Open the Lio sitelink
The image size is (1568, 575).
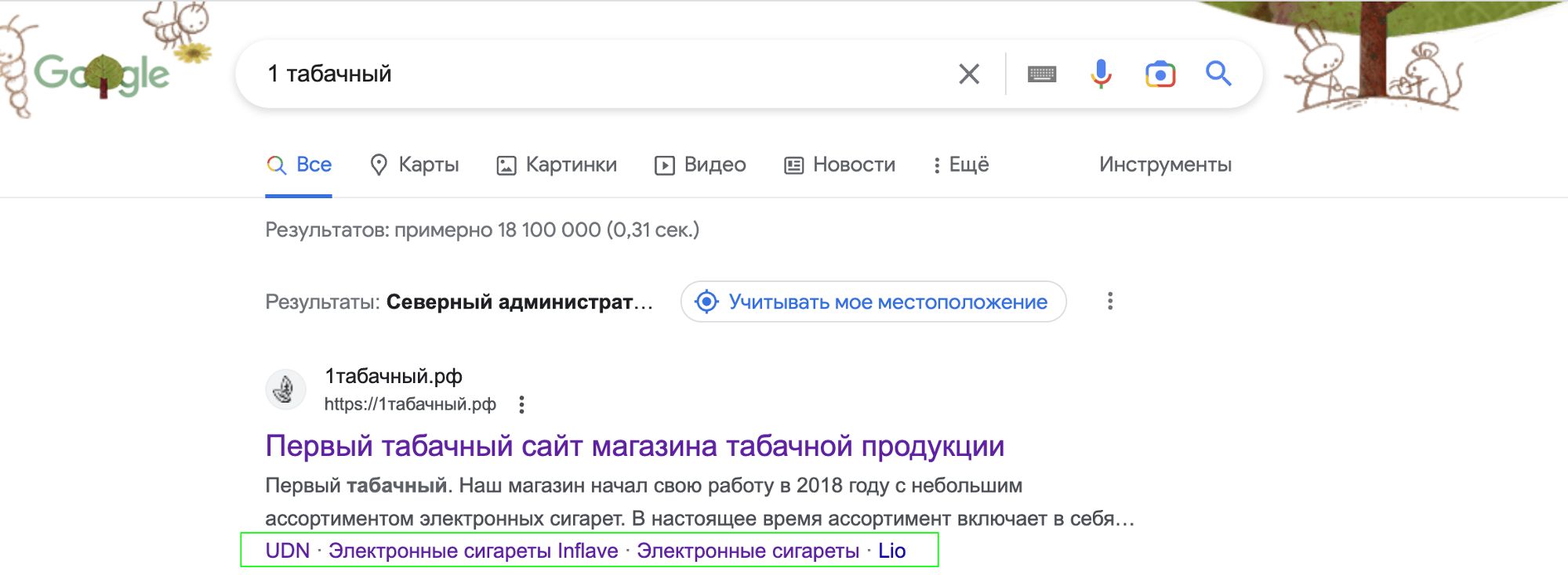(892, 551)
